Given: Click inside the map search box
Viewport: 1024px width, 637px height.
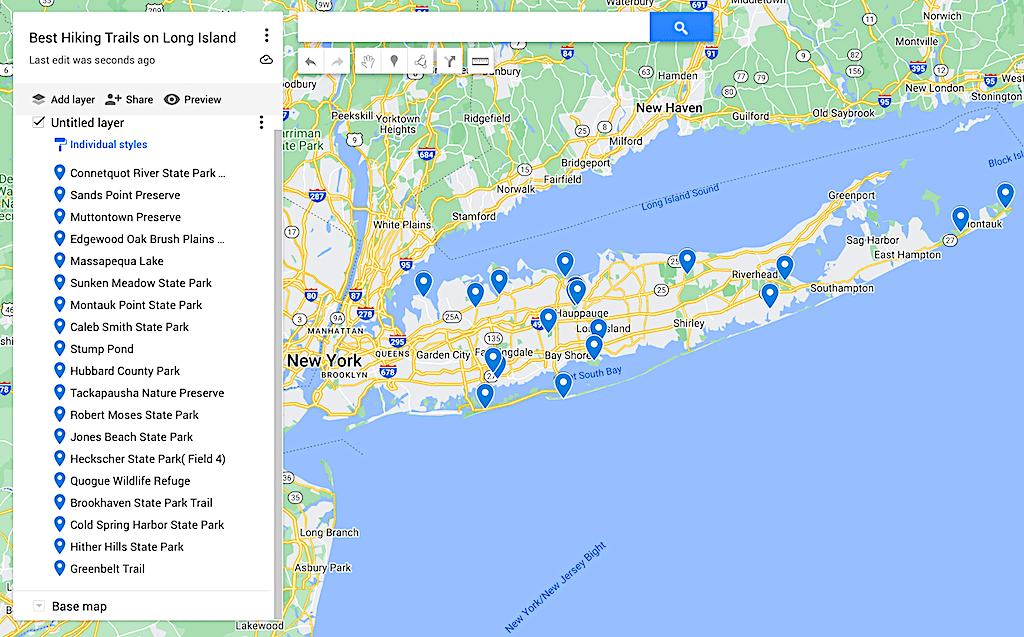Looking at the screenshot, I should point(474,28).
